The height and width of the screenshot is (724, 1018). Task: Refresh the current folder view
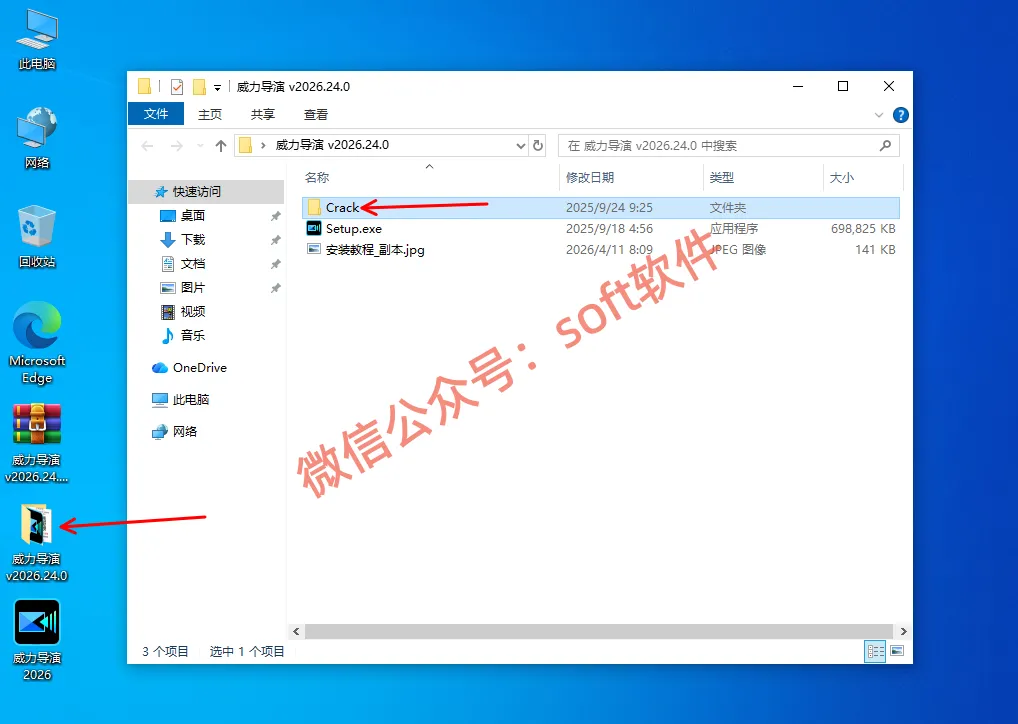coord(538,145)
